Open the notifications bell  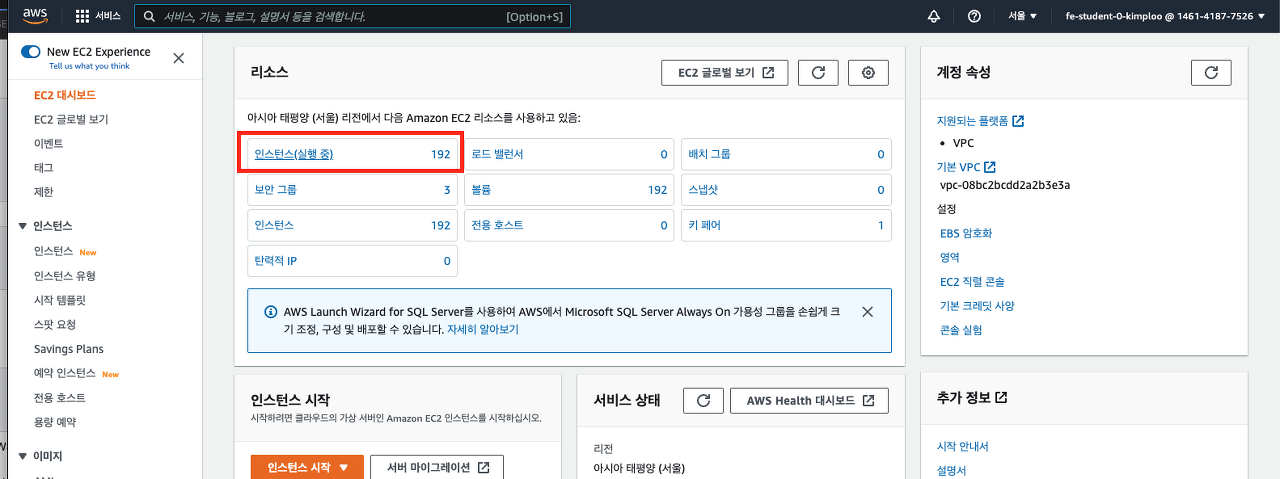tap(934, 16)
